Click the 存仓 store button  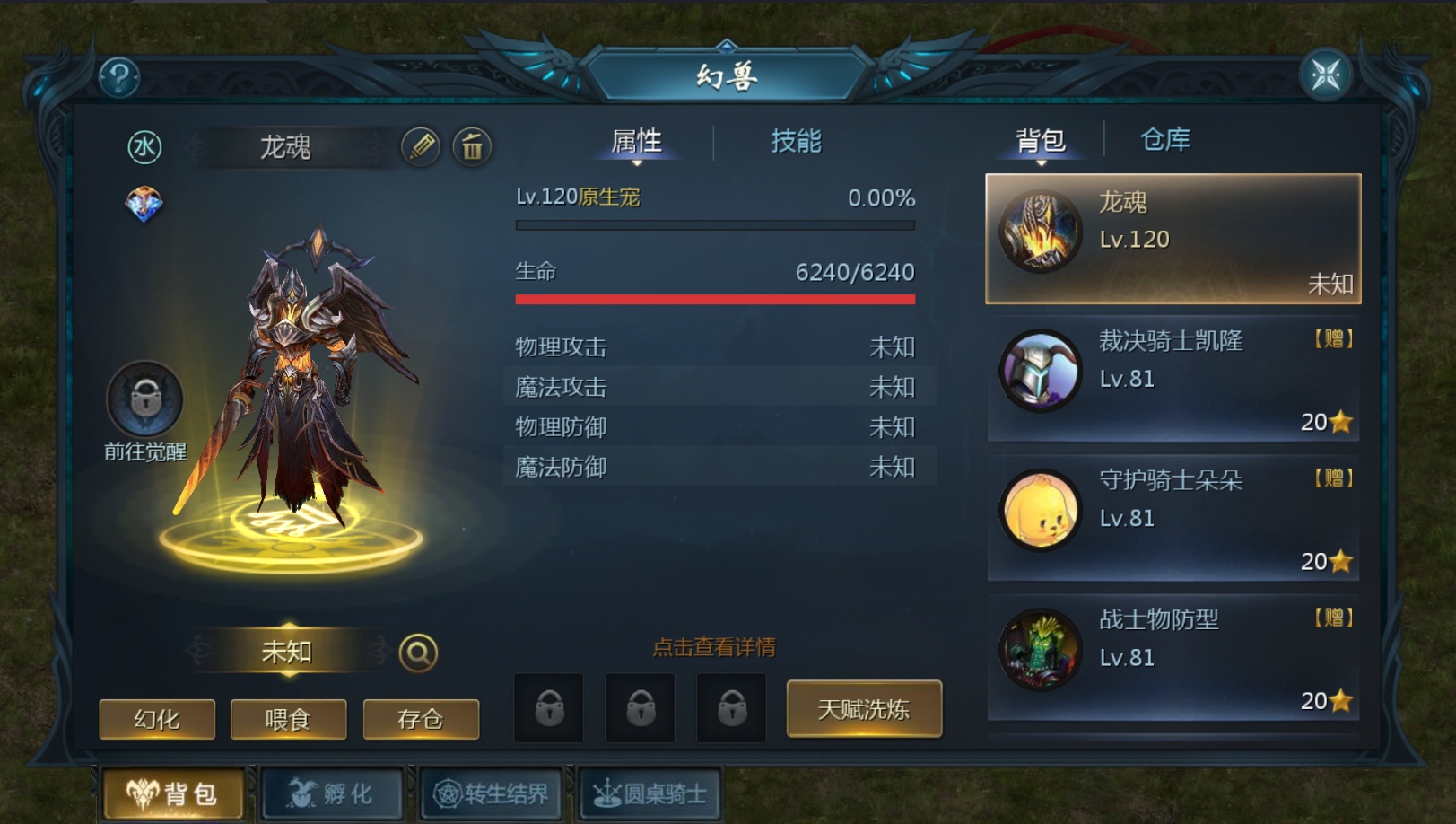point(421,719)
